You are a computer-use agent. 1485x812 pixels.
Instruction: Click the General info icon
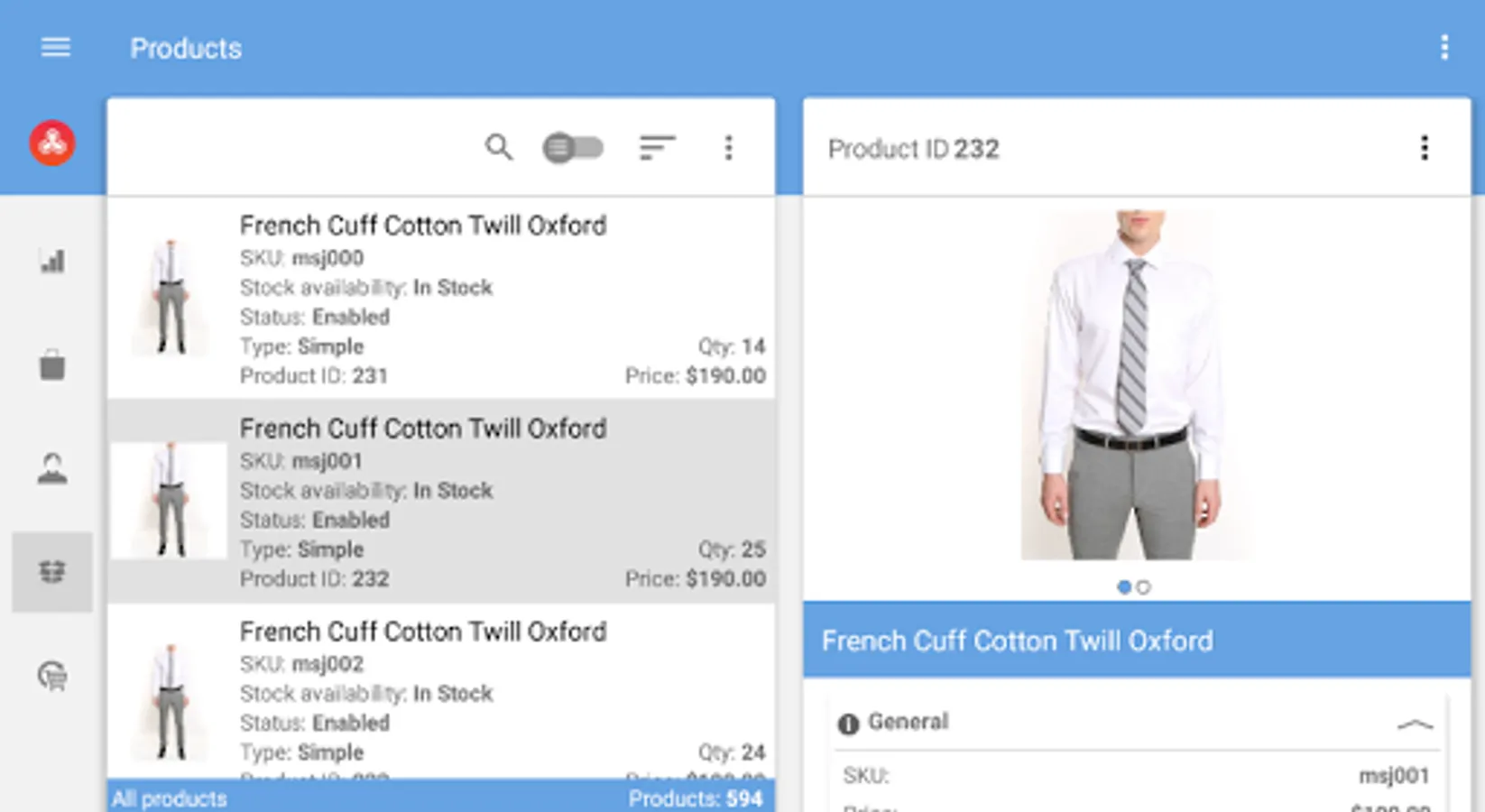848,724
